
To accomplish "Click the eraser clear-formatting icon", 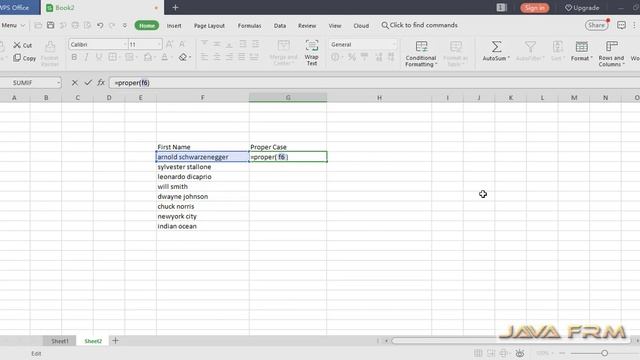I will point(183,58).
